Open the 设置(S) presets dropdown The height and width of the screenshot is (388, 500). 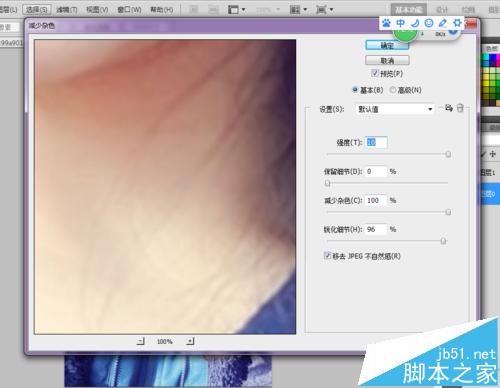pyautogui.click(x=395, y=109)
